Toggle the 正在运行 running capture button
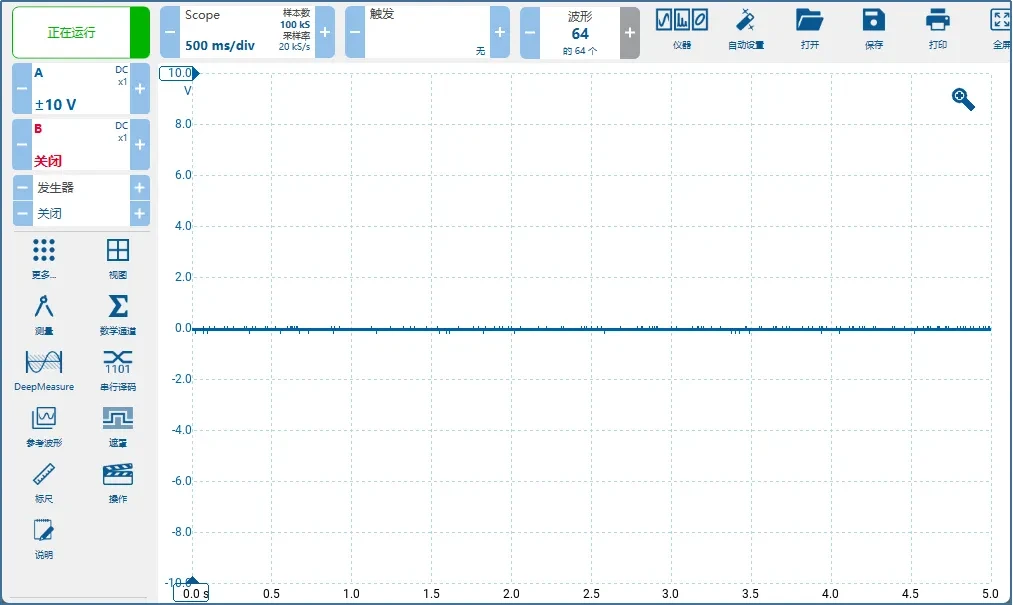Image resolution: width=1013 pixels, height=605 pixels. coord(72,32)
